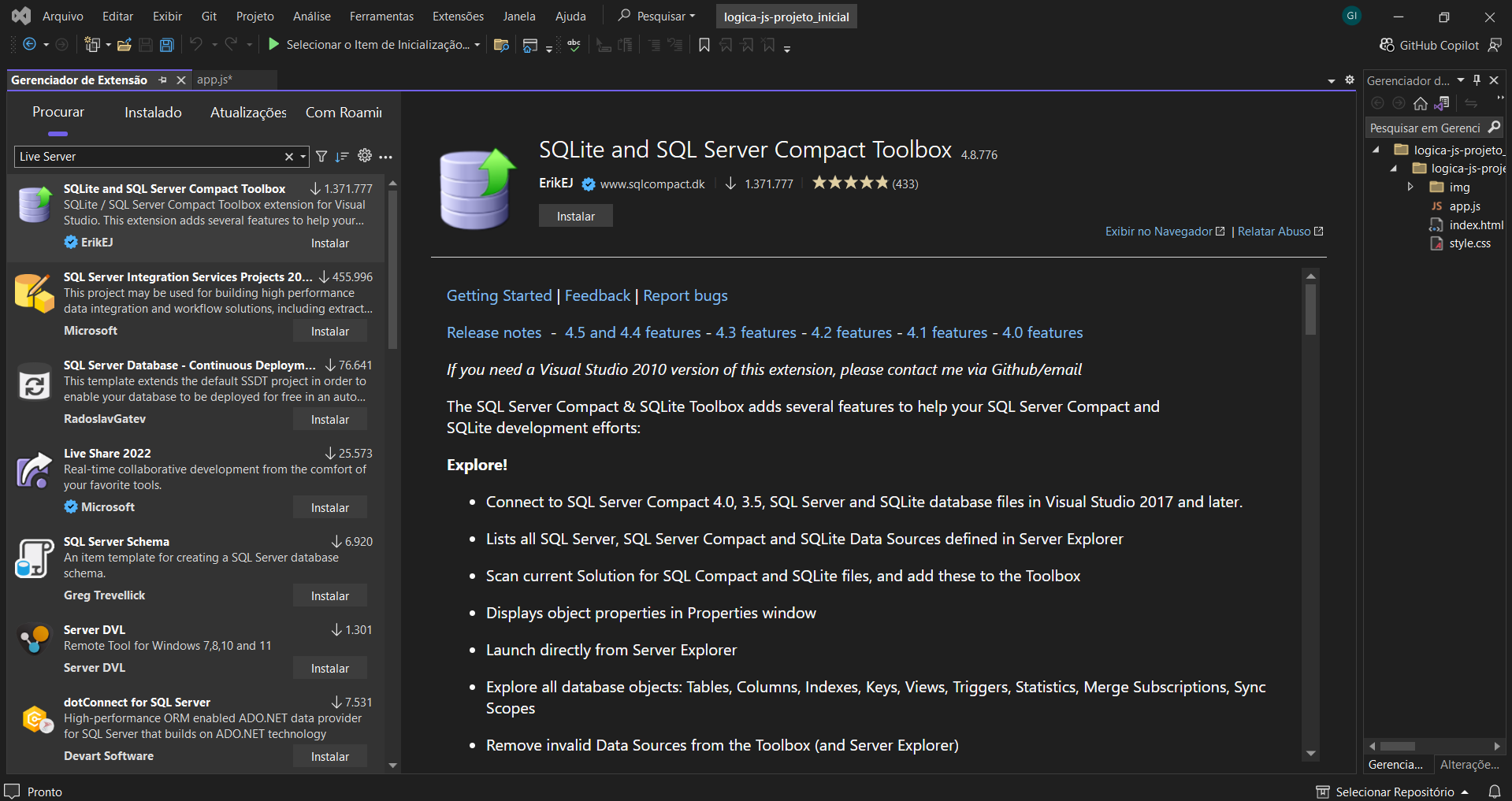Open Selecionar Repositório in the status bar
Screen dimensions: 1512x801
tap(1392, 792)
